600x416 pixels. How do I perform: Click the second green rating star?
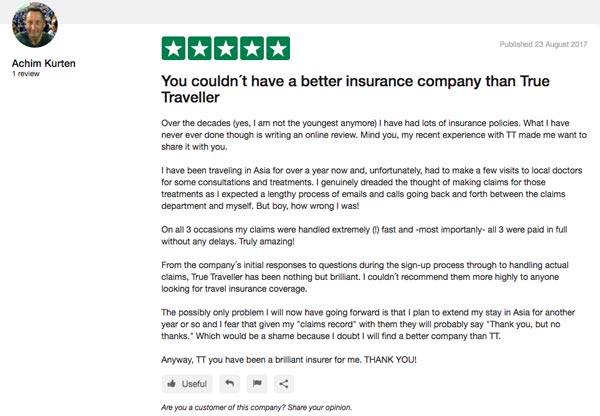(x=199, y=47)
